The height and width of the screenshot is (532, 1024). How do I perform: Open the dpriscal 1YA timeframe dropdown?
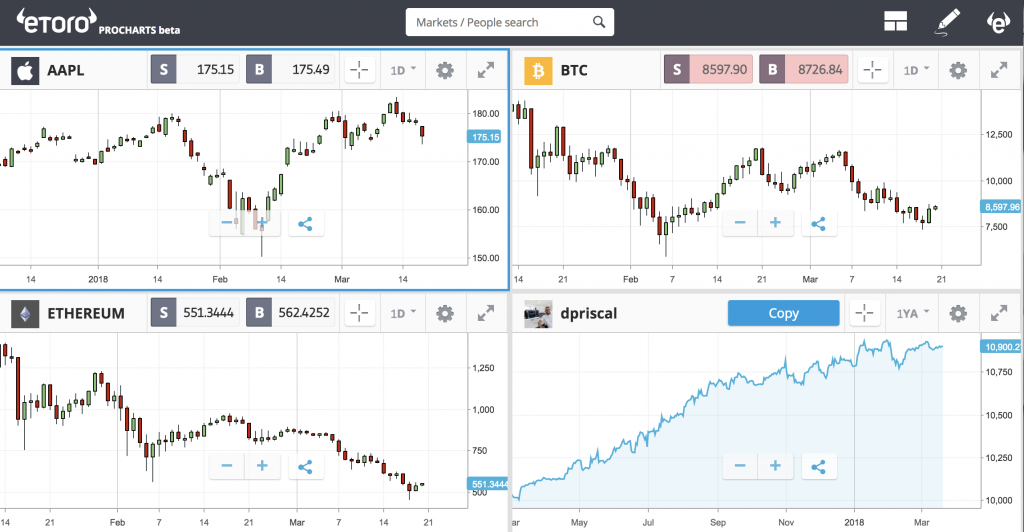[x=912, y=313]
